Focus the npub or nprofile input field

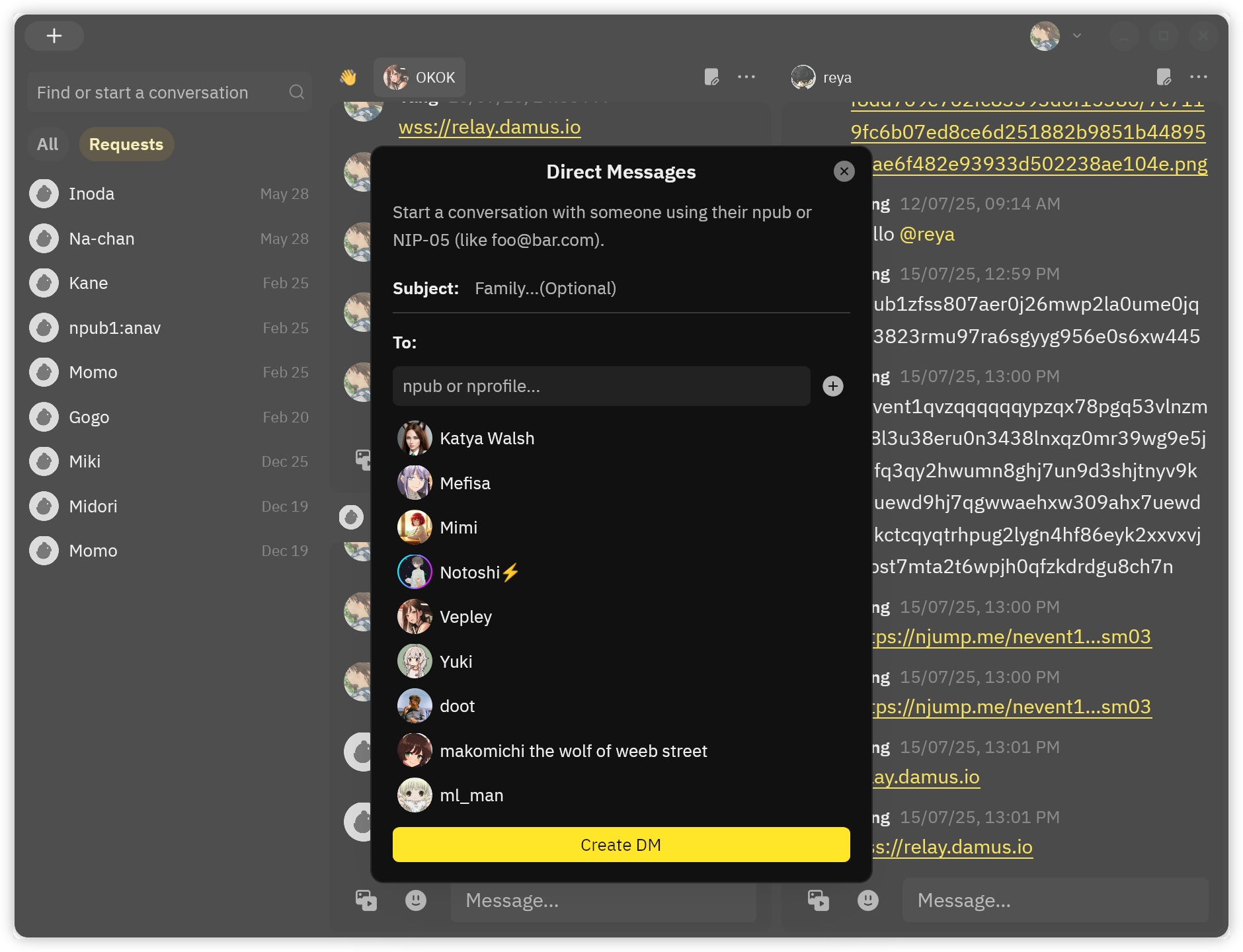point(601,386)
